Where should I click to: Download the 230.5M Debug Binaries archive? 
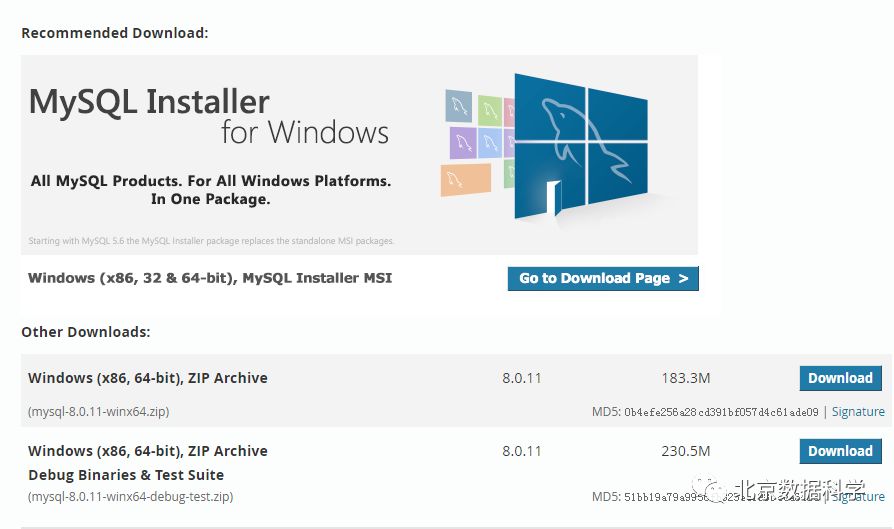click(x=840, y=451)
